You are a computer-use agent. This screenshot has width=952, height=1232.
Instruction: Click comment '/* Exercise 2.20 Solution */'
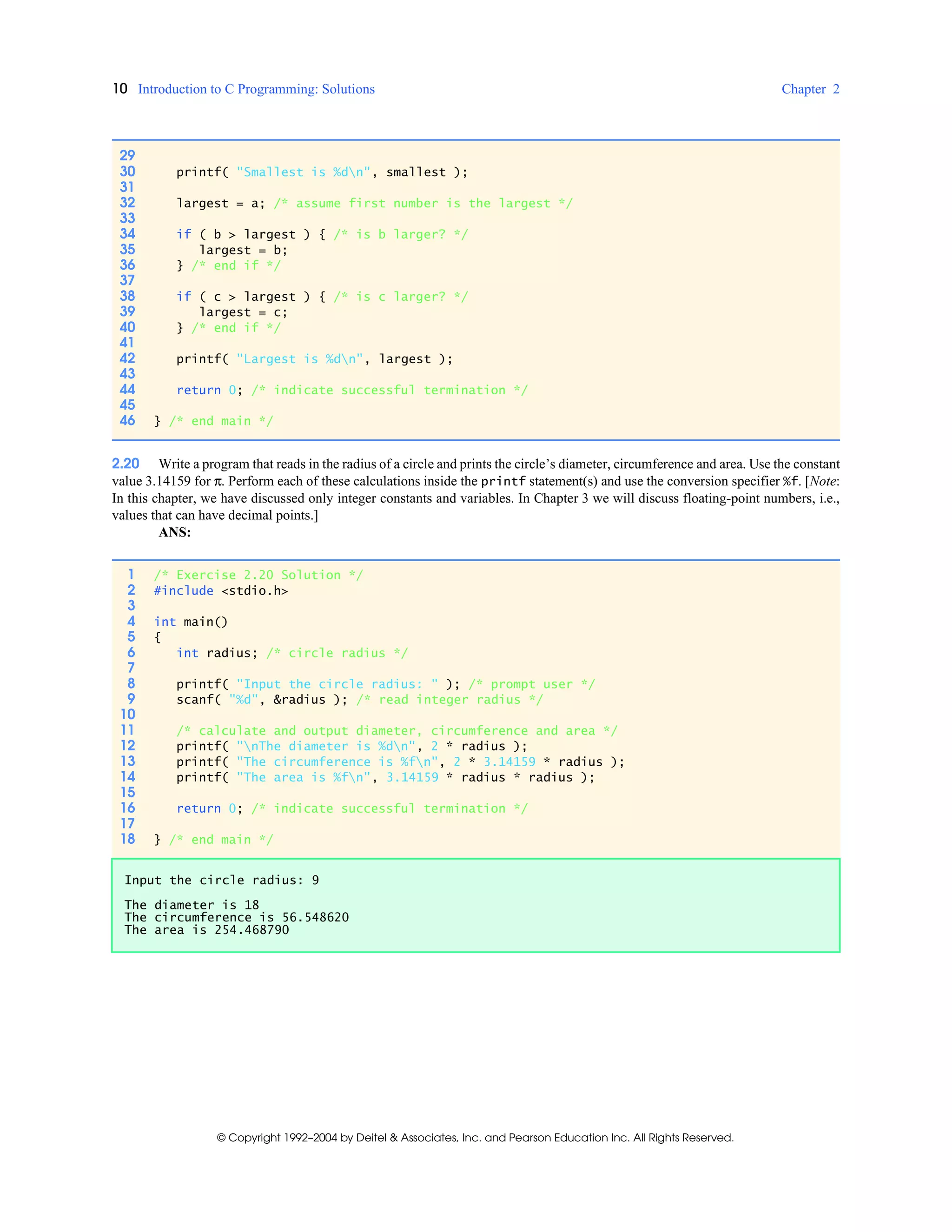pyautogui.click(x=258, y=575)
